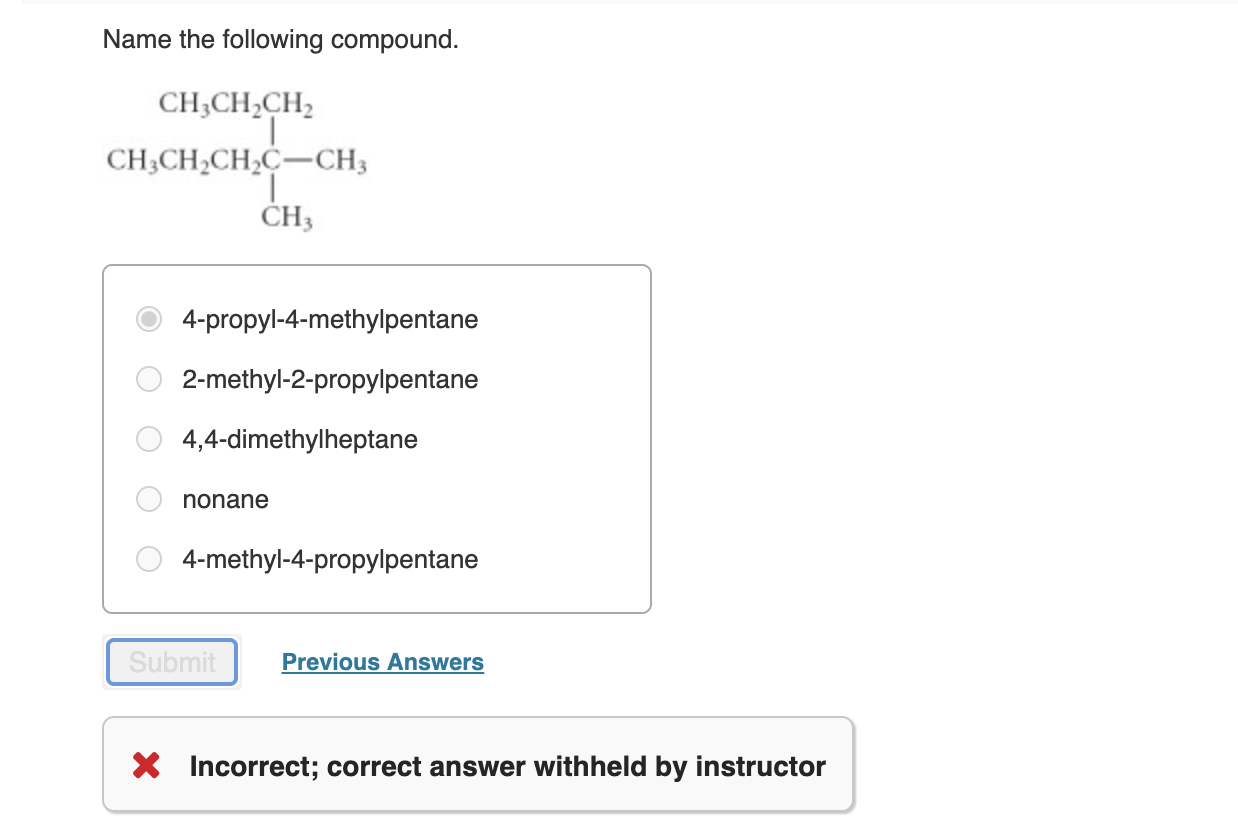The height and width of the screenshot is (830, 1238).
Task: Select the 4,4-dimethylheptane radio button
Action: [x=148, y=439]
